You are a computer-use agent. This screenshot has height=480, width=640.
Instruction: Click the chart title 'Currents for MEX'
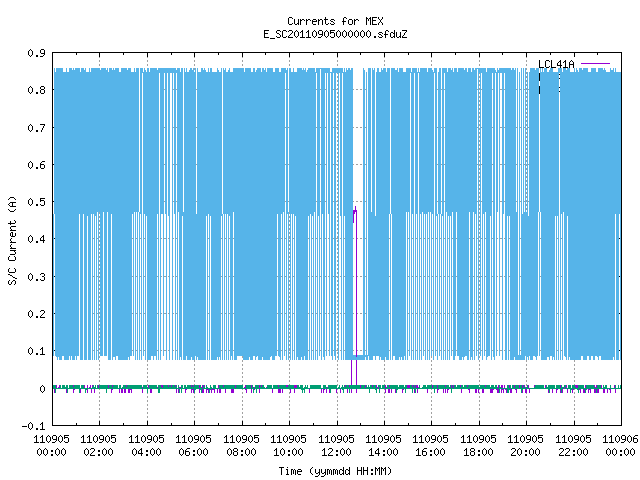pos(335,21)
